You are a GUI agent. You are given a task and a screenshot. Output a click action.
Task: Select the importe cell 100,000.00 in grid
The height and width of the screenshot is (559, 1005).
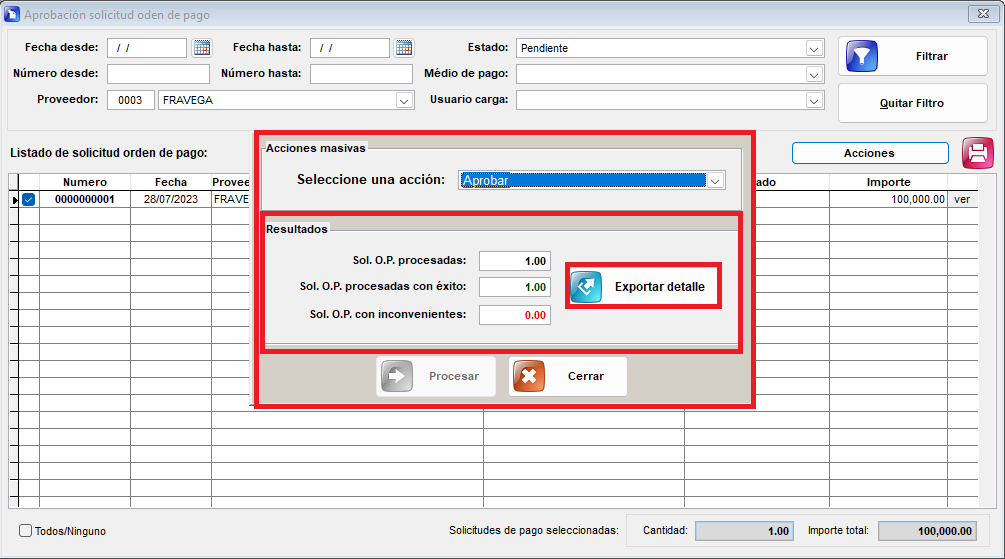coord(888,199)
